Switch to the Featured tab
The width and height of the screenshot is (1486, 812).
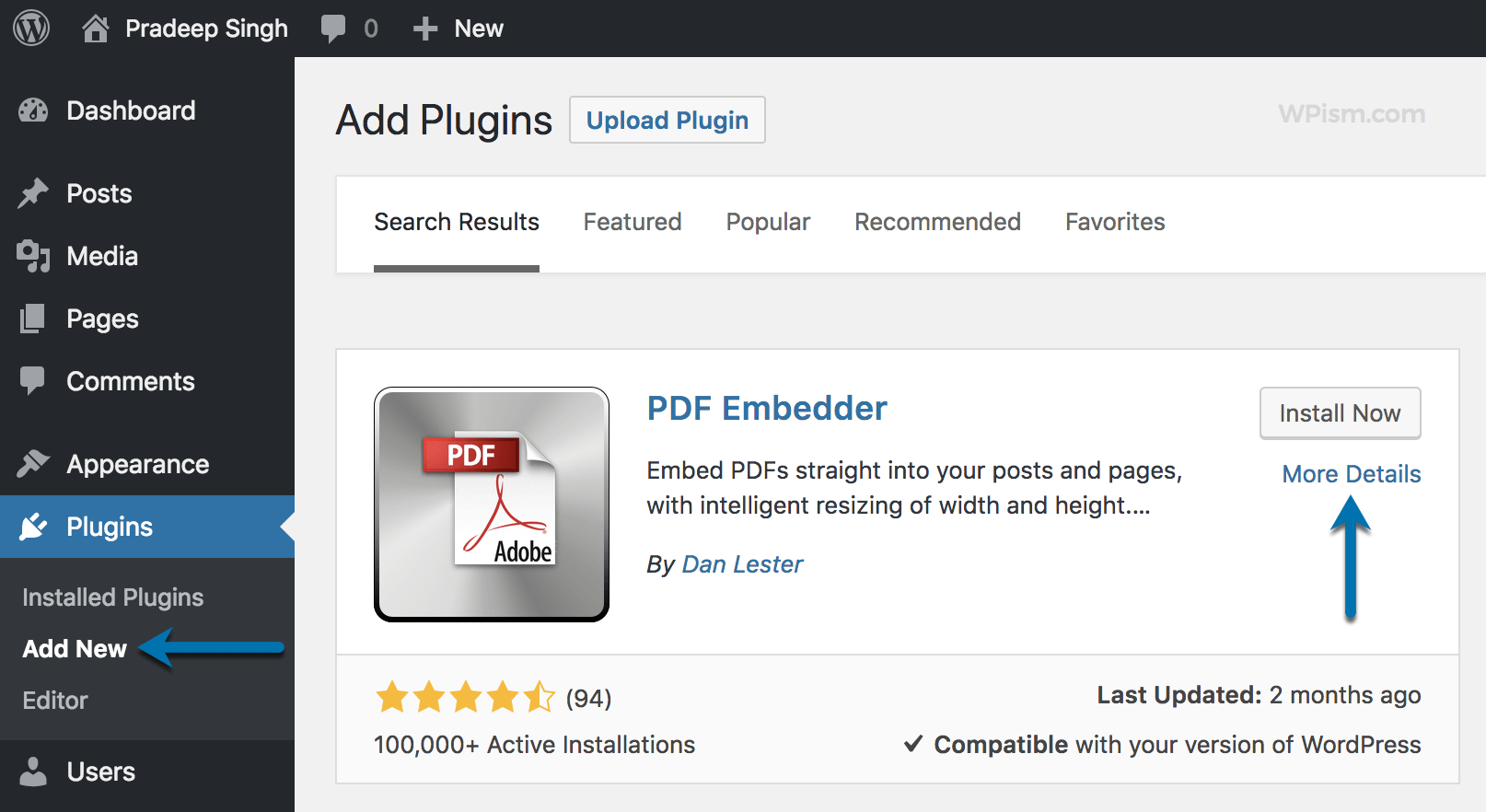click(x=632, y=222)
